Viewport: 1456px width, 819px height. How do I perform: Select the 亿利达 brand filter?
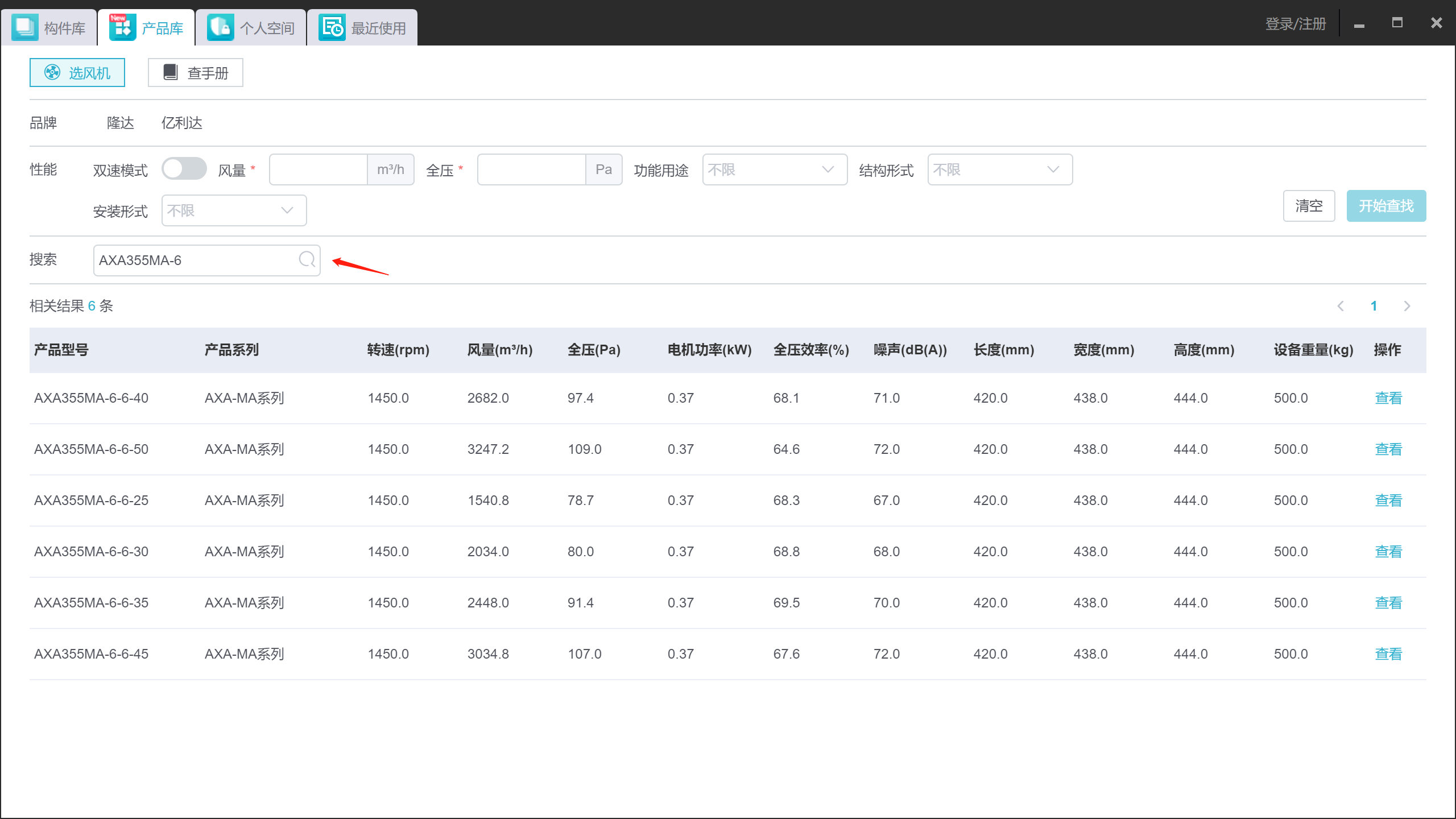tap(182, 123)
